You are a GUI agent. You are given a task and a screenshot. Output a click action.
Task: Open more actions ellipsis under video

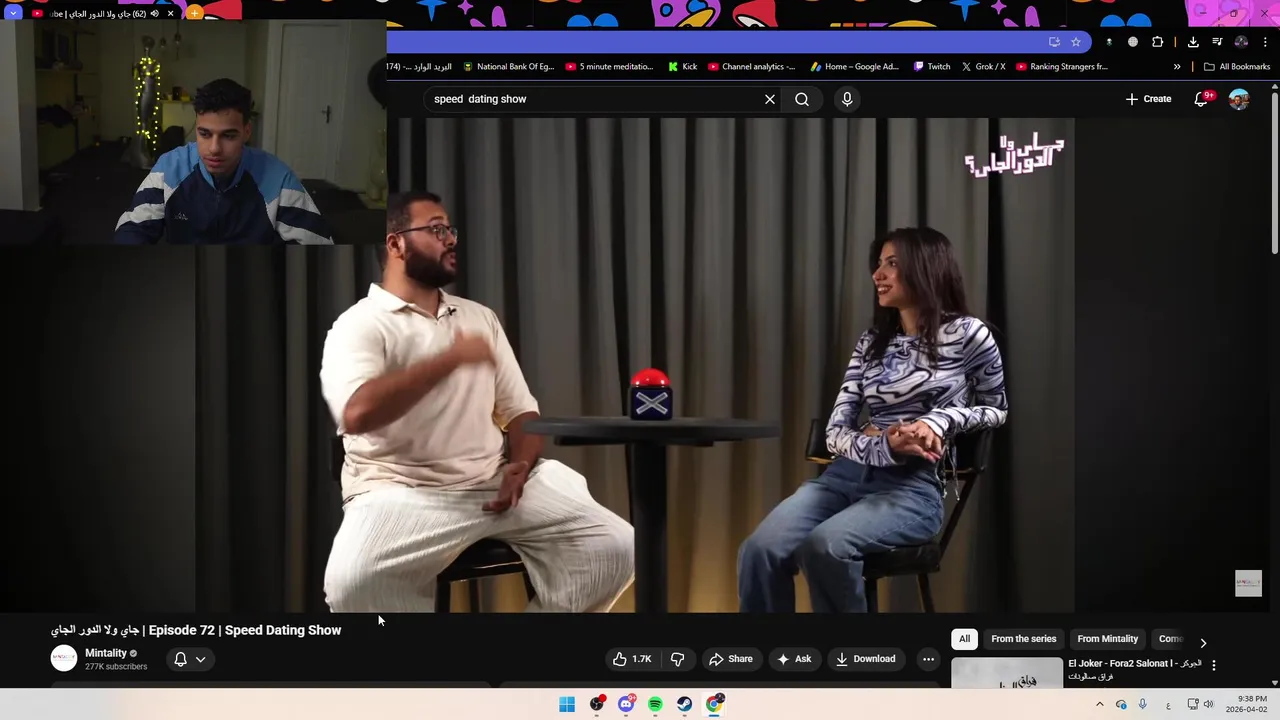click(x=928, y=659)
